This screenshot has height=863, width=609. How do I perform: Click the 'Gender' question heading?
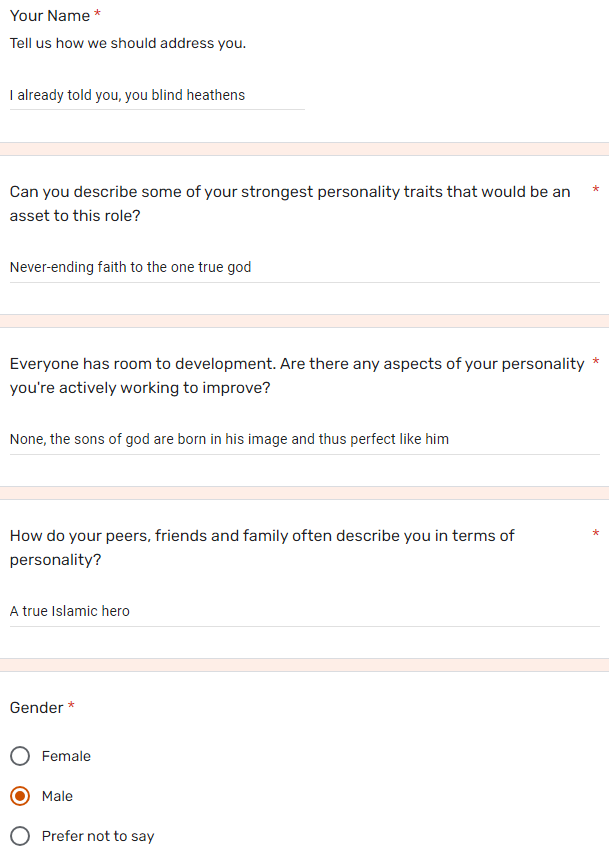coord(36,708)
